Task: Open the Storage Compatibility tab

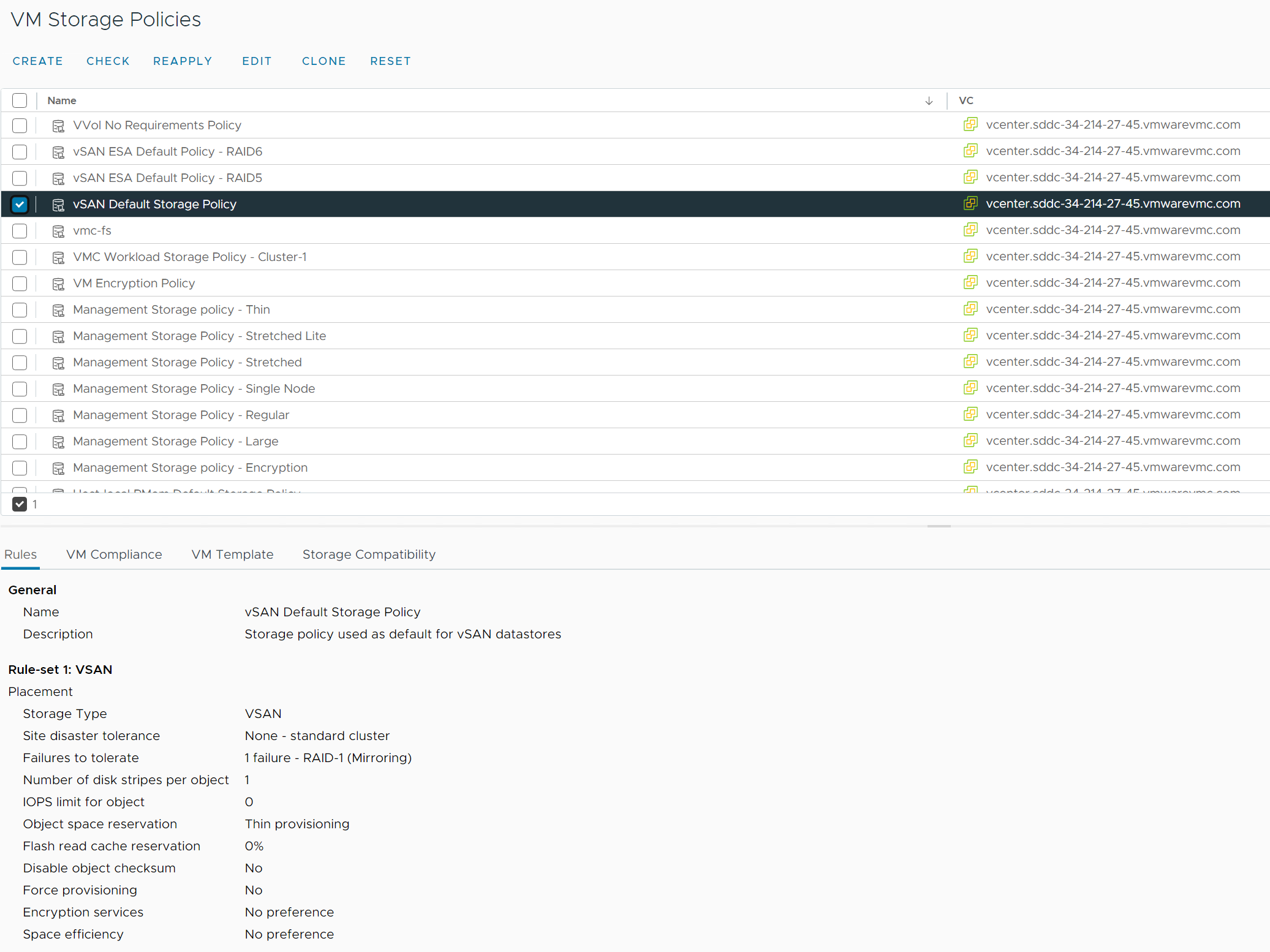Action: tap(369, 554)
